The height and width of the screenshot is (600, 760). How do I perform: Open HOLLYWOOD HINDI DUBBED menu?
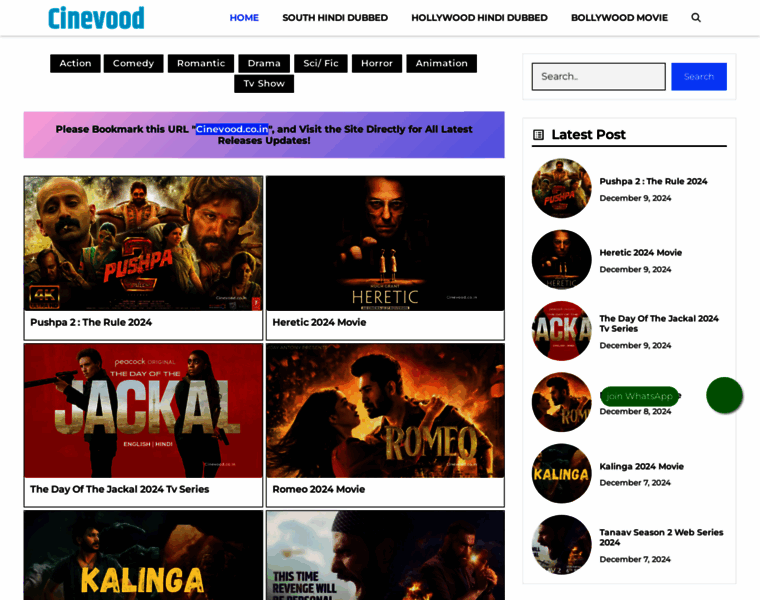(479, 18)
